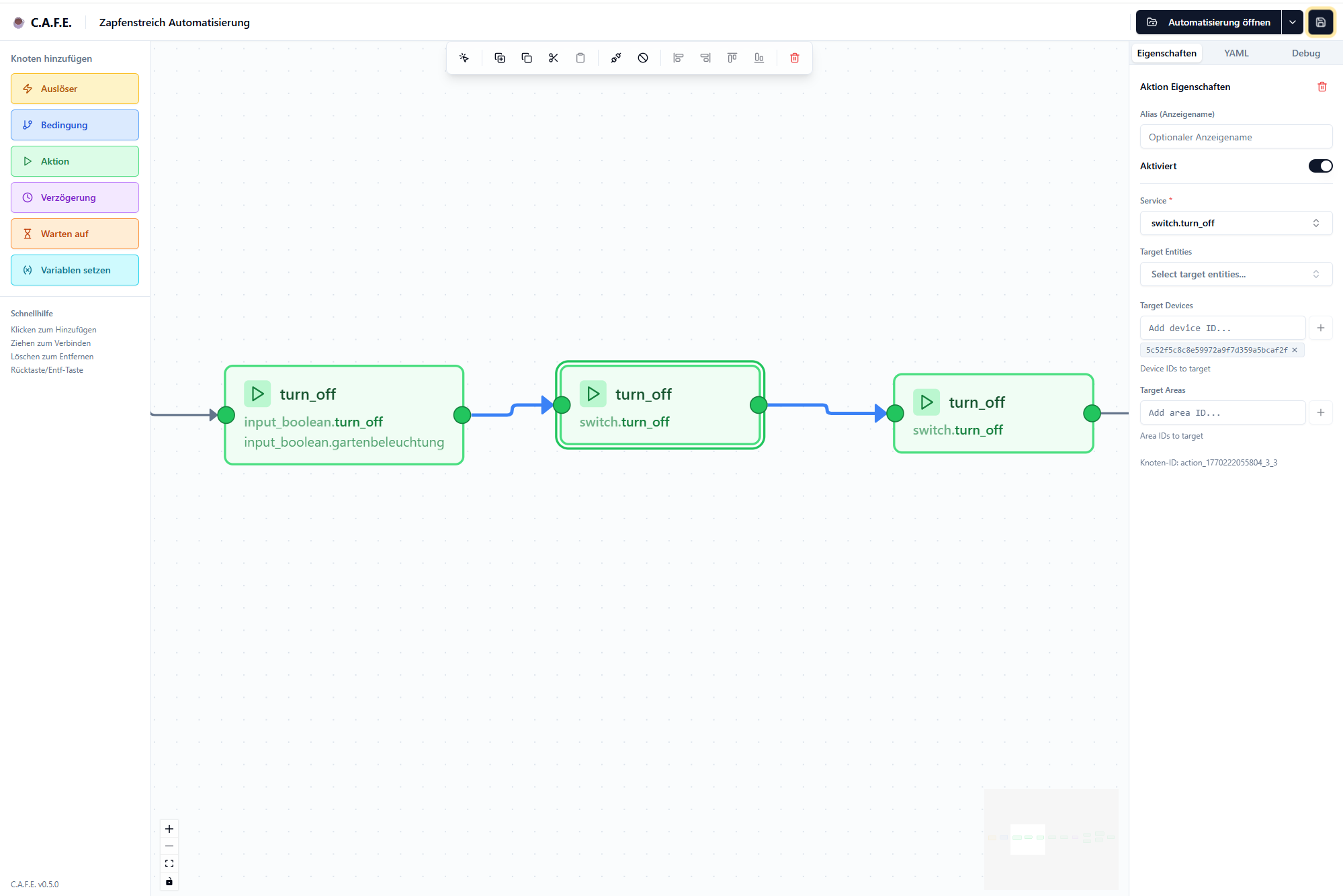Click the scissors cut icon in toolbar
Image resolution: width=1343 pixels, height=896 pixels.
(x=553, y=58)
